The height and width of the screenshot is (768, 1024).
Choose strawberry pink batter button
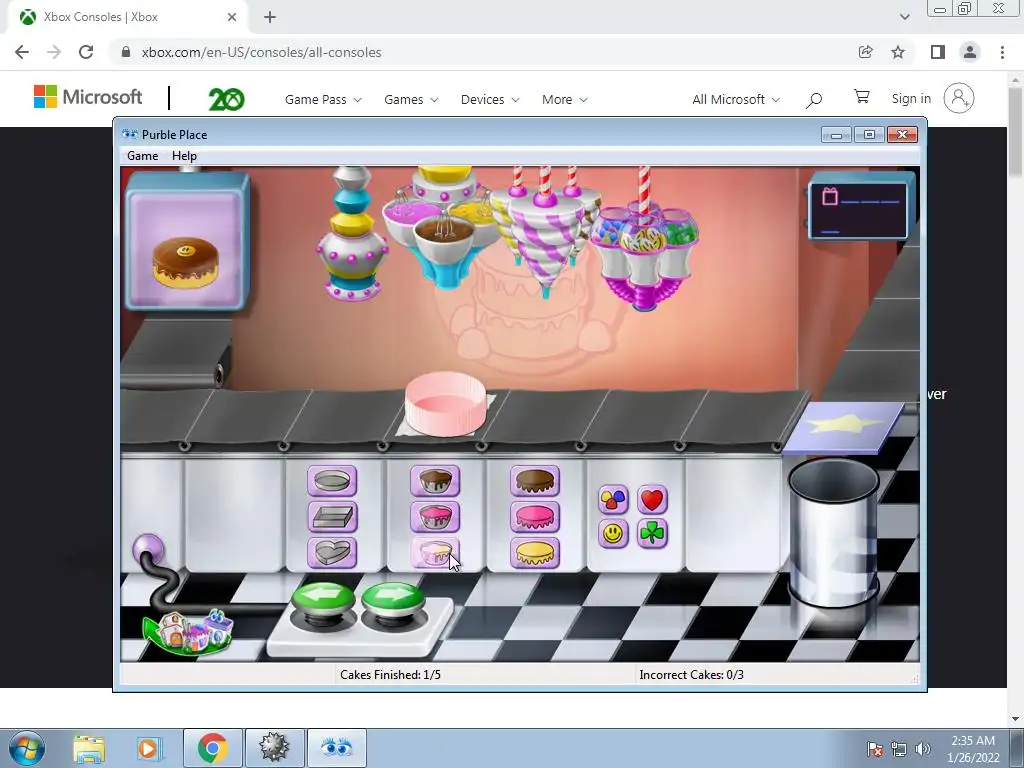(435, 517)
